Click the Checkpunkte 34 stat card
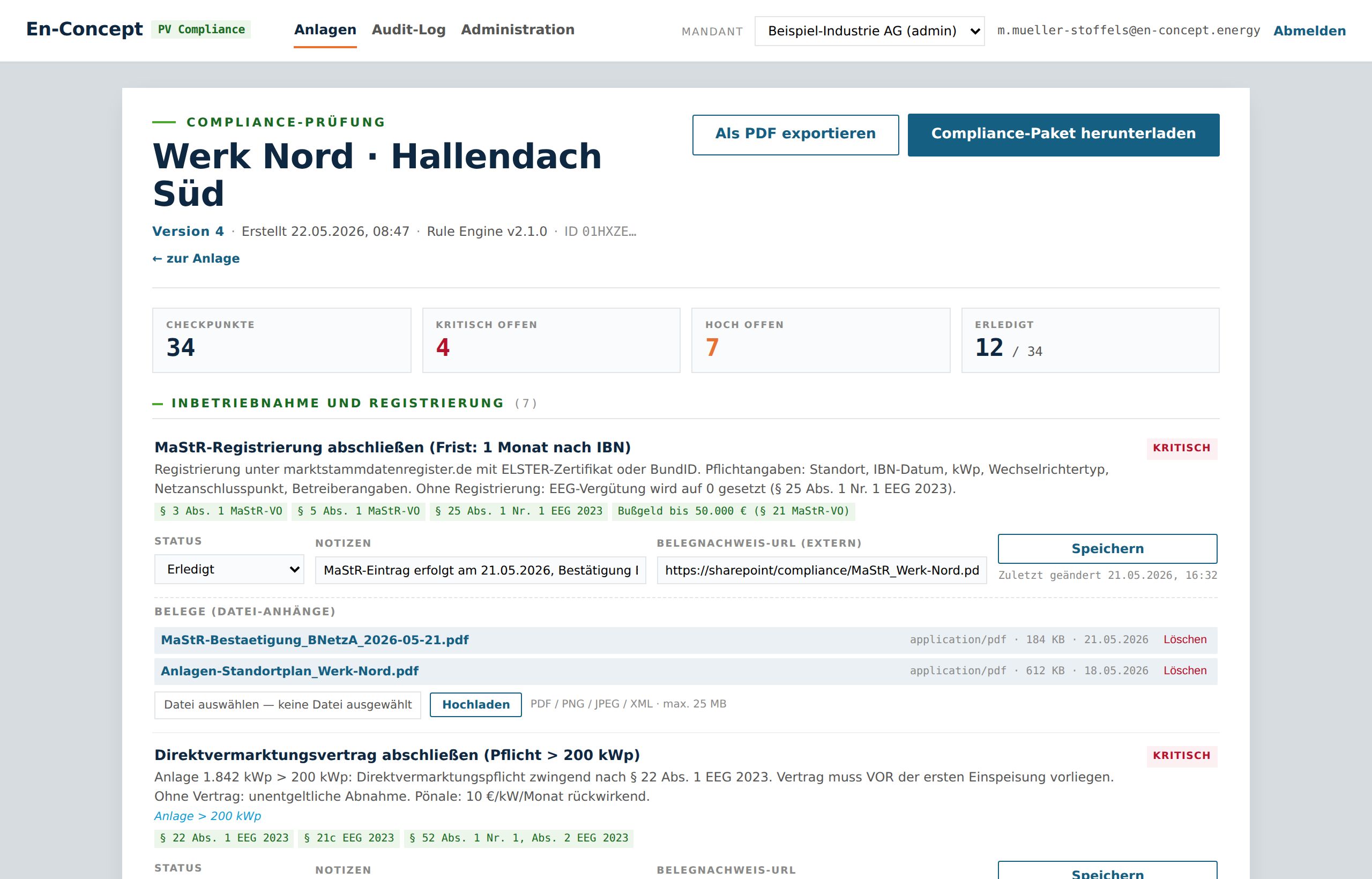The height and width of the screenshot is (879, 1372). pos(281,340)
